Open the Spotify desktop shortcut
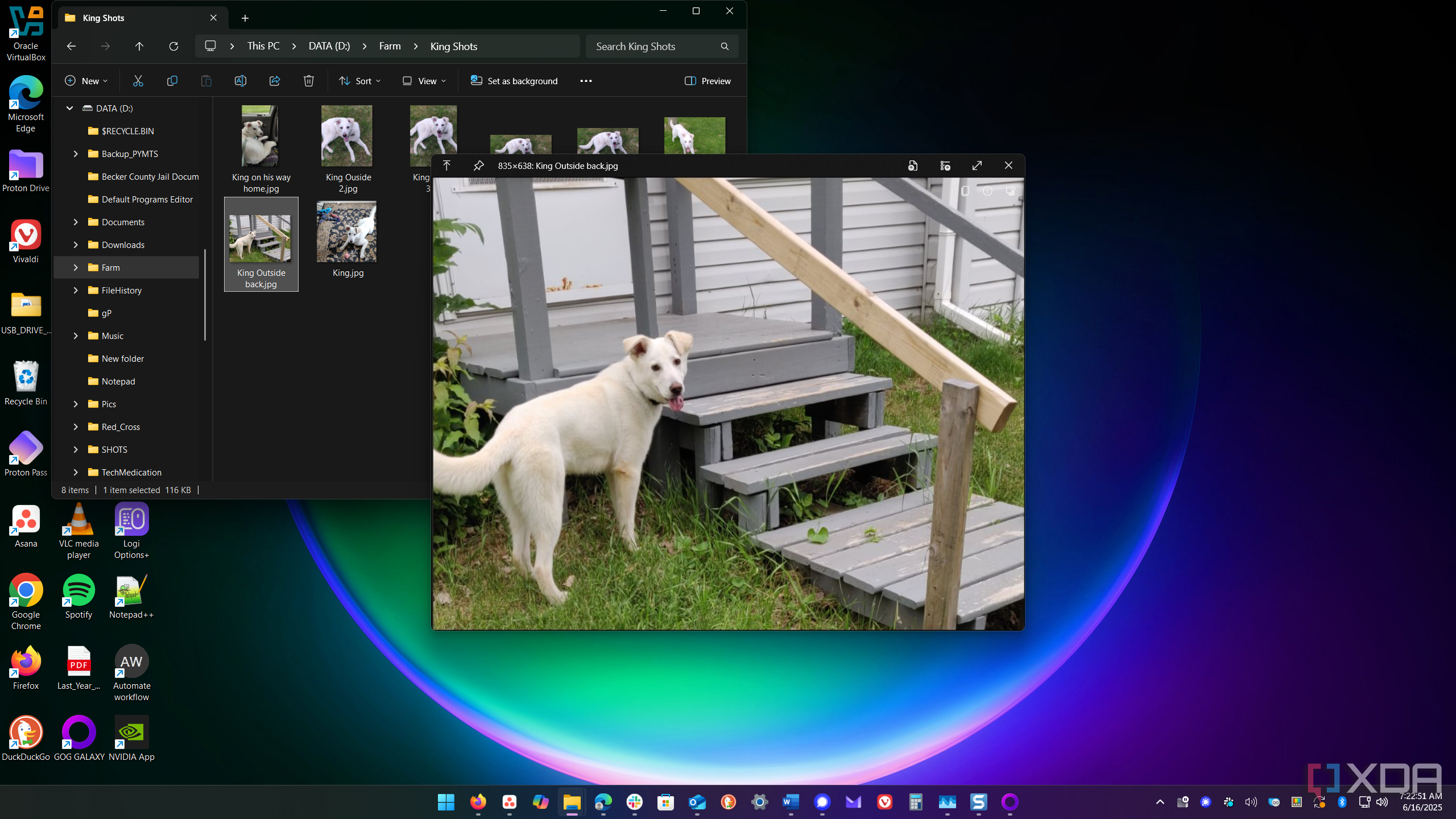 tap(78, 597)
